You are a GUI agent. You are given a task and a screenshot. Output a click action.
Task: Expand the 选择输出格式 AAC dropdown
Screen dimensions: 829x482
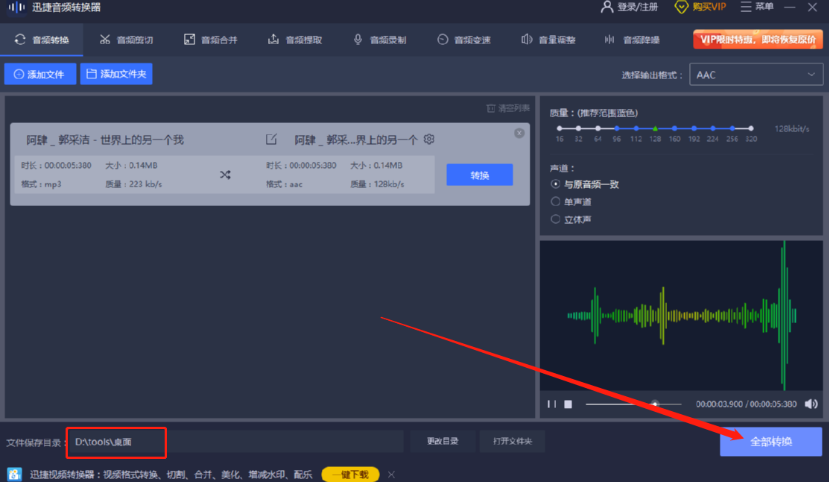click(x=756, y=75)
